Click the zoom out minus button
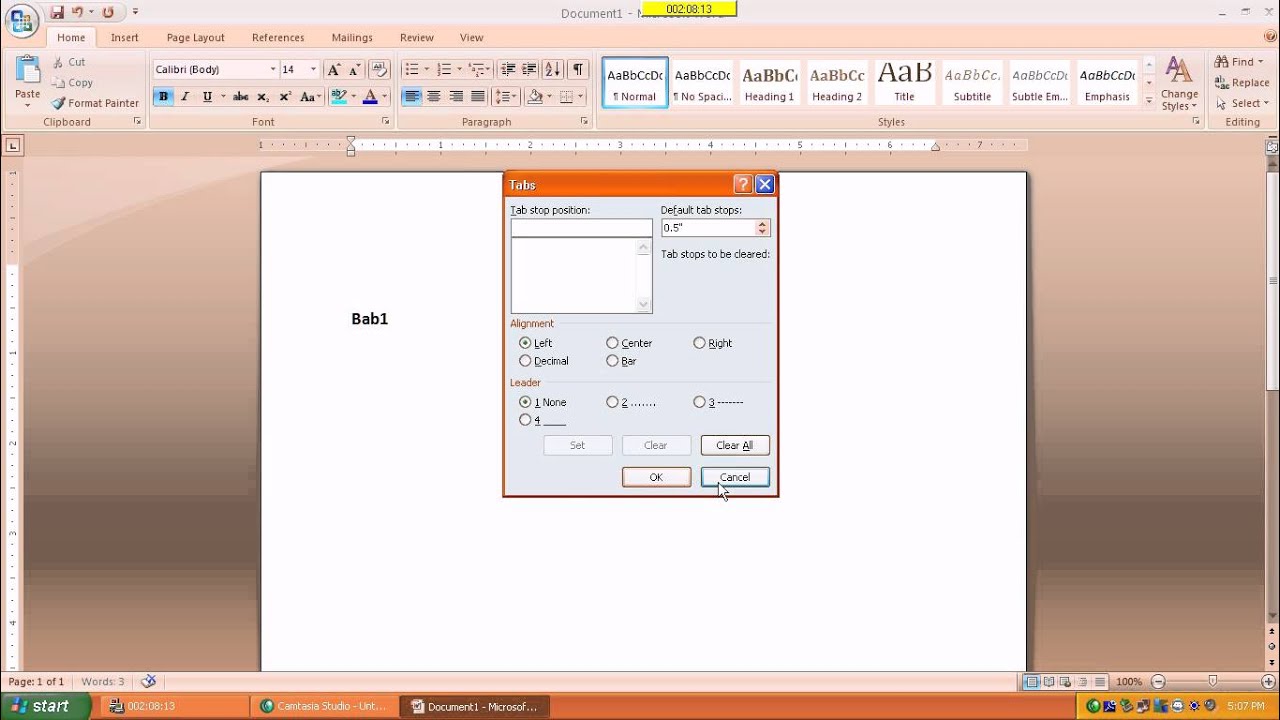 [x=1158, y=682]
